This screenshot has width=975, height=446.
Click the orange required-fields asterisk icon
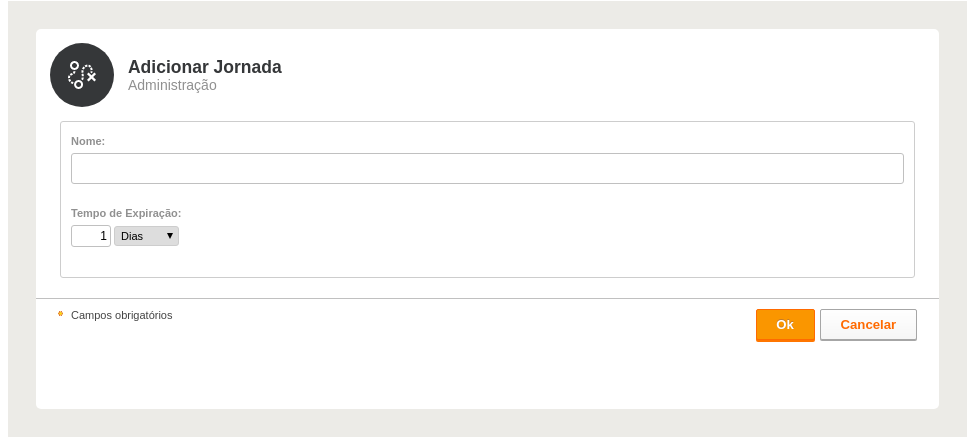pyautogui.click(x=60, y=314)
